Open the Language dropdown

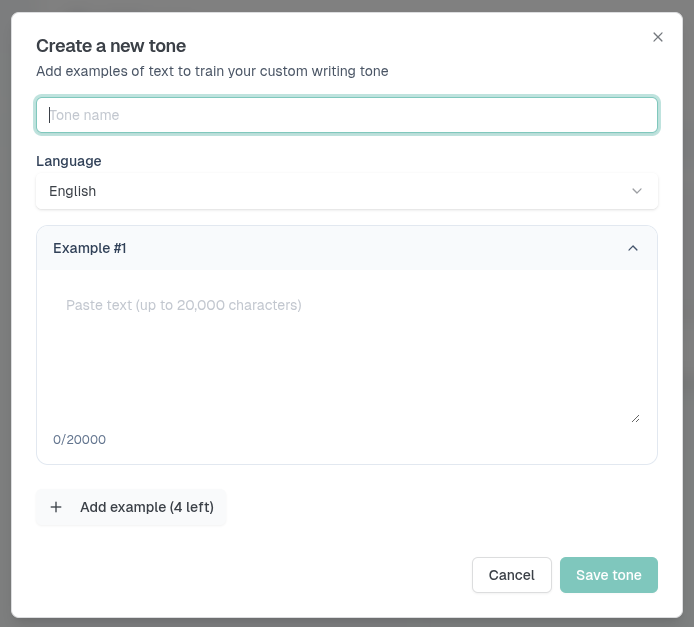pos(347,191)
